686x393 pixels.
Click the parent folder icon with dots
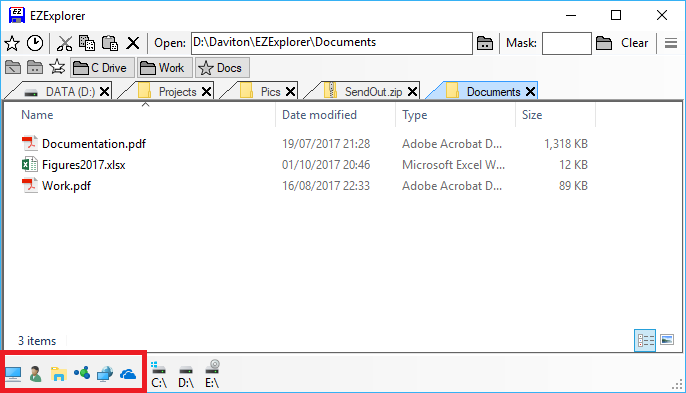35,67
